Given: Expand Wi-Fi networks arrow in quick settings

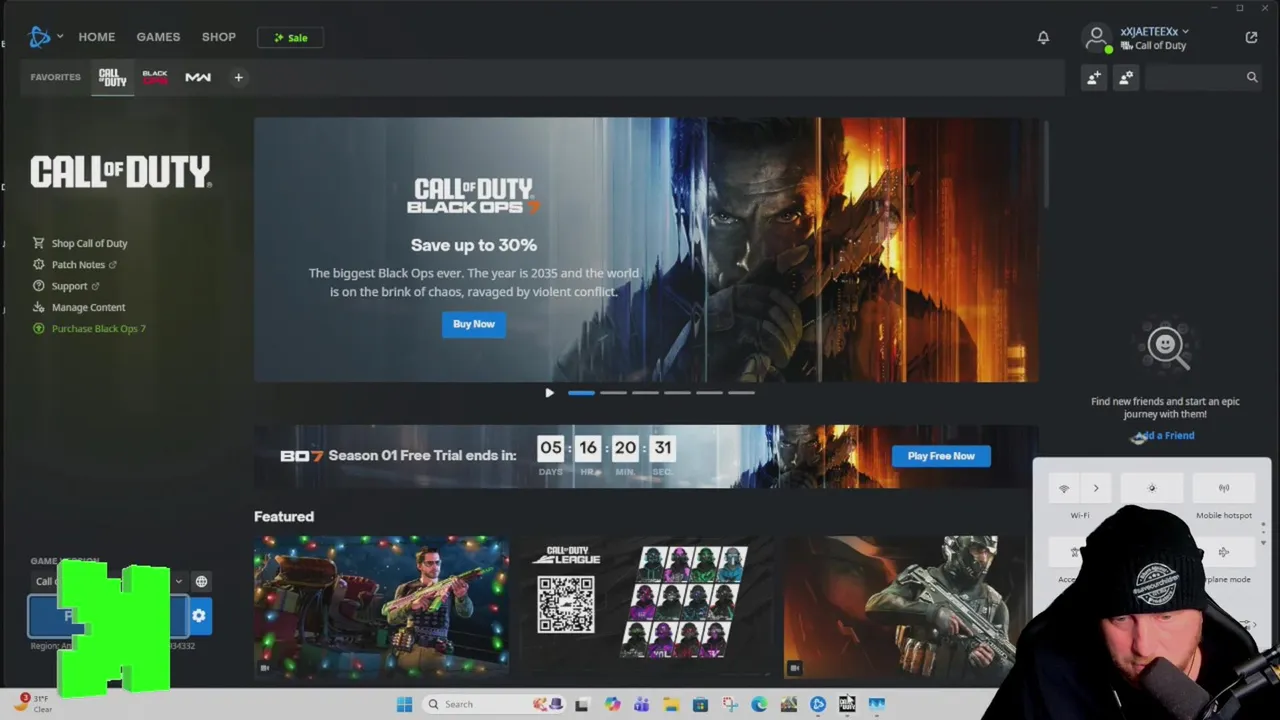Looking at the screenshot, I should click(x=1096, y=488).
